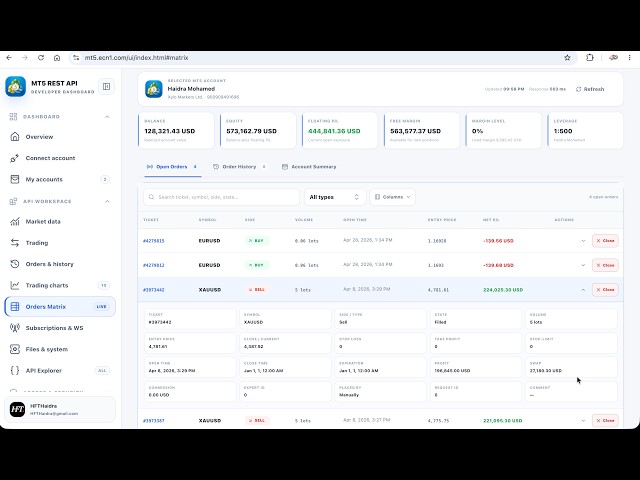Click the Net P/L column header

tap(491, 220)
